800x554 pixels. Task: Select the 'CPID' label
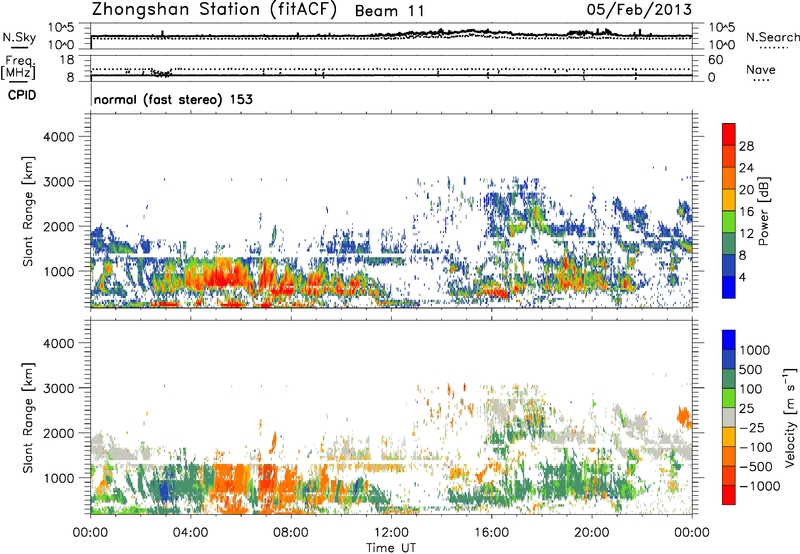click(22, 95)
